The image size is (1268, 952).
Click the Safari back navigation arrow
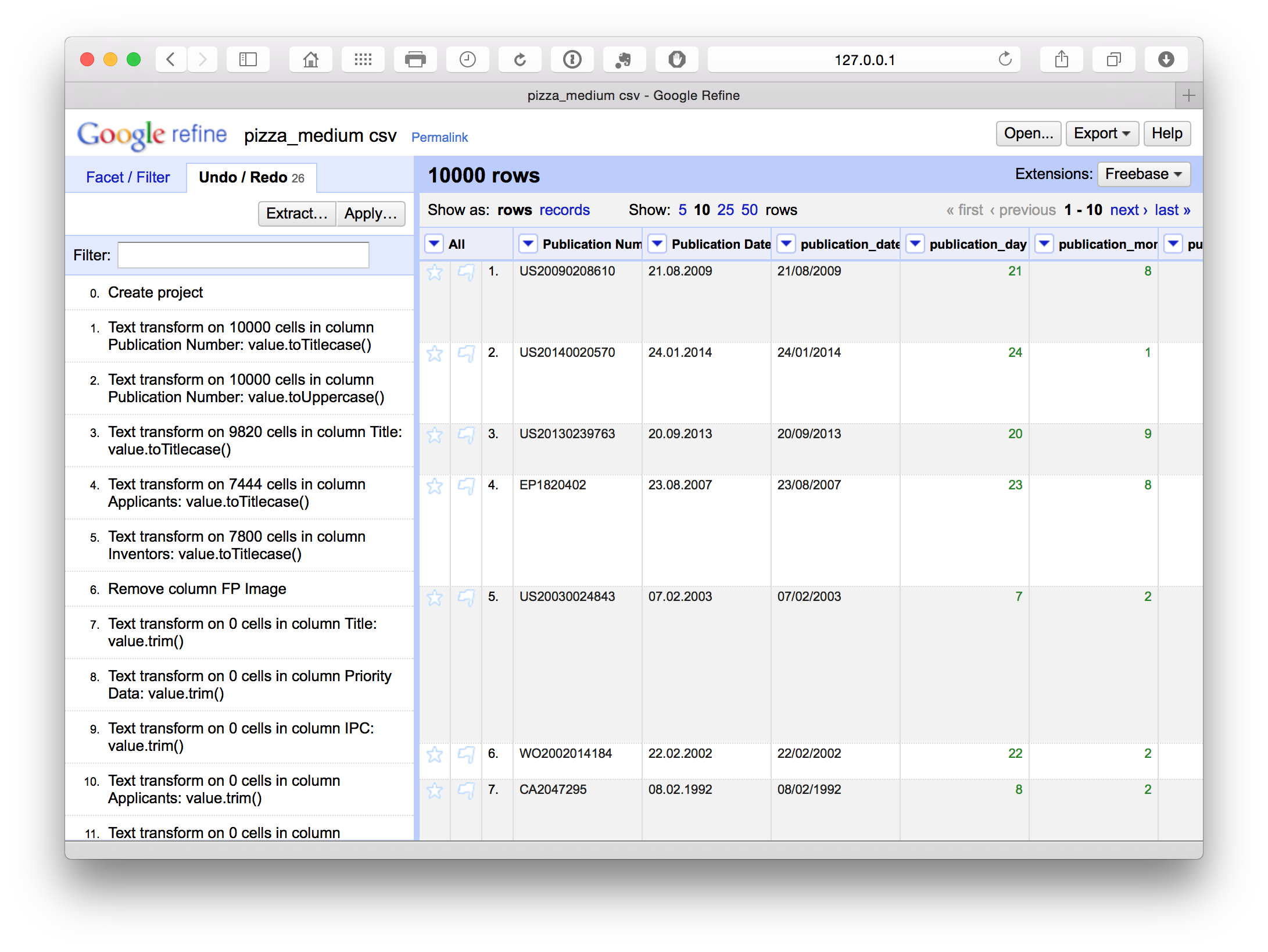pos(171,59)
